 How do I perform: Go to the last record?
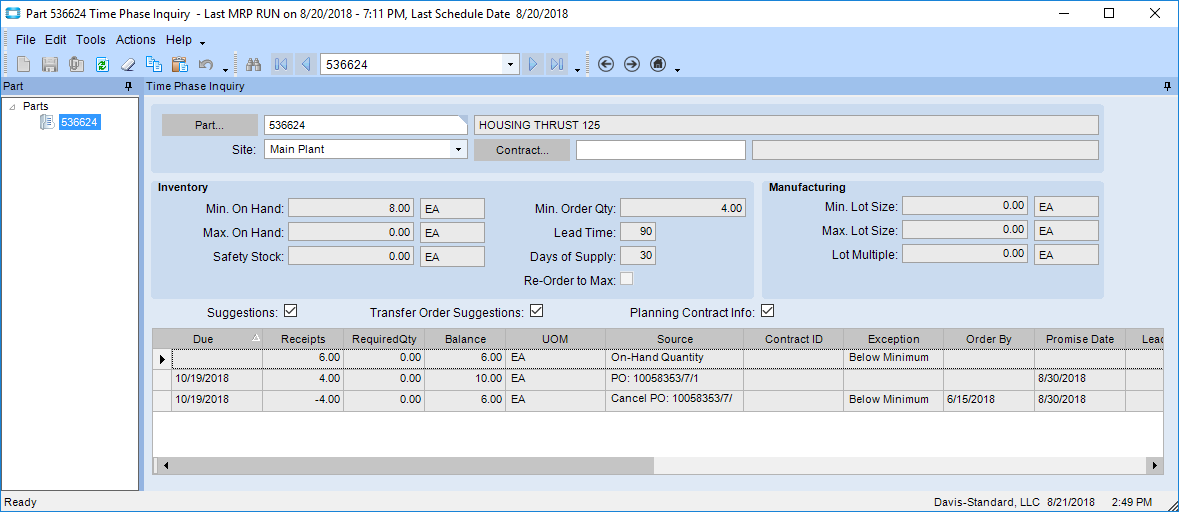coord(557,65)
